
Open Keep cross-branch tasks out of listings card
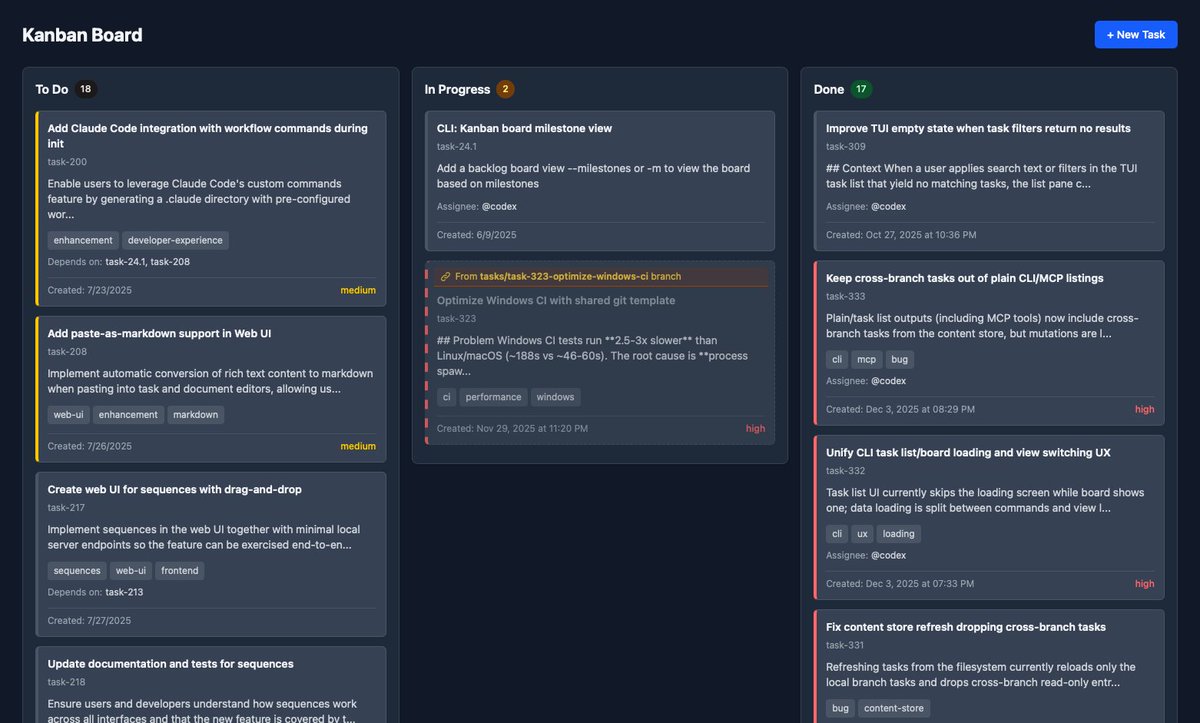(989, 343)
